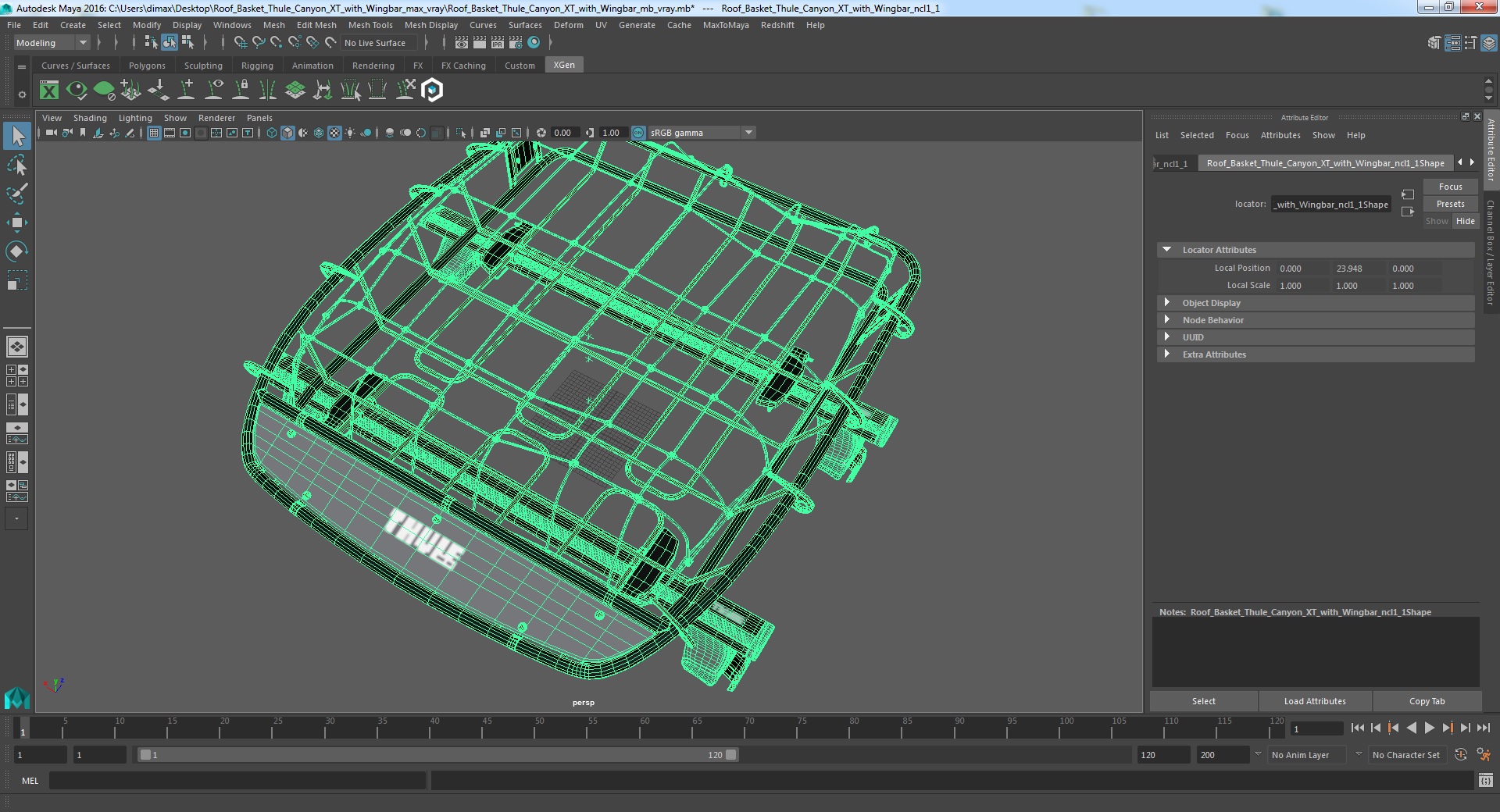Activate the Lasso select tool
The height and width of the screenshot is (812, 1500).
tap(17, 165)
